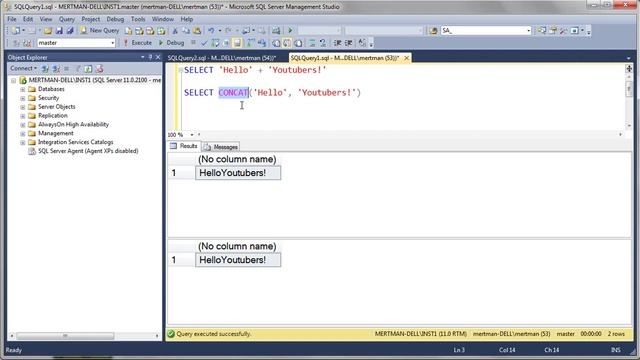Screen dimensions: 640x360
Task: Expand the Databases folder
Action: point(23,89)
